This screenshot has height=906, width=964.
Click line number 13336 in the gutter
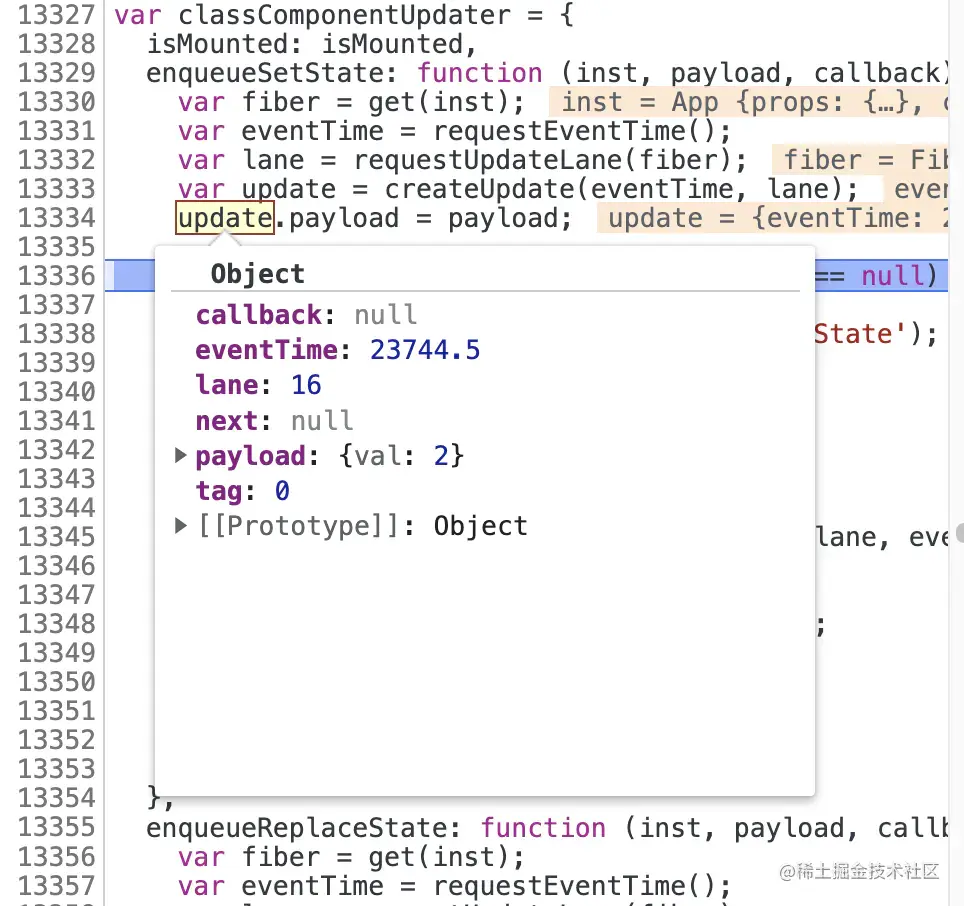(57, 275)
